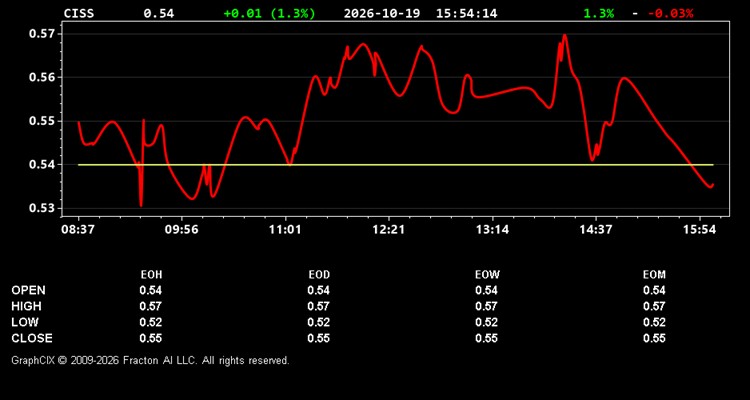Select the HIGH row label
Screen dimensions: 750x400
[26, 306]
